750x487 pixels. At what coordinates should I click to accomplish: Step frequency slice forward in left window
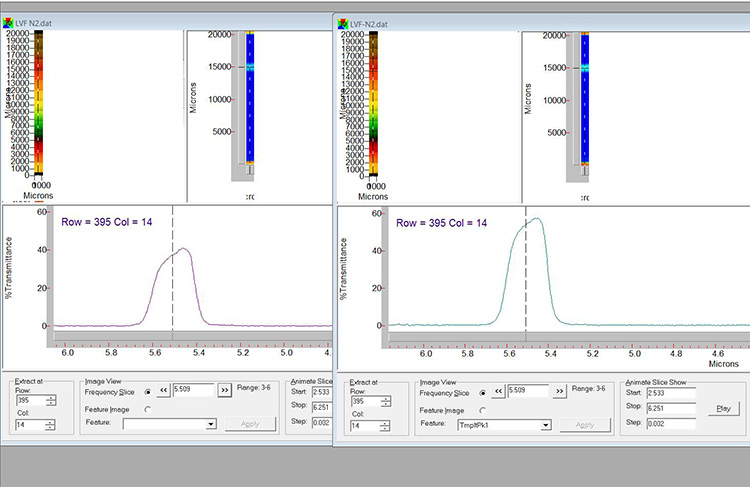click(x=224, y=391)
